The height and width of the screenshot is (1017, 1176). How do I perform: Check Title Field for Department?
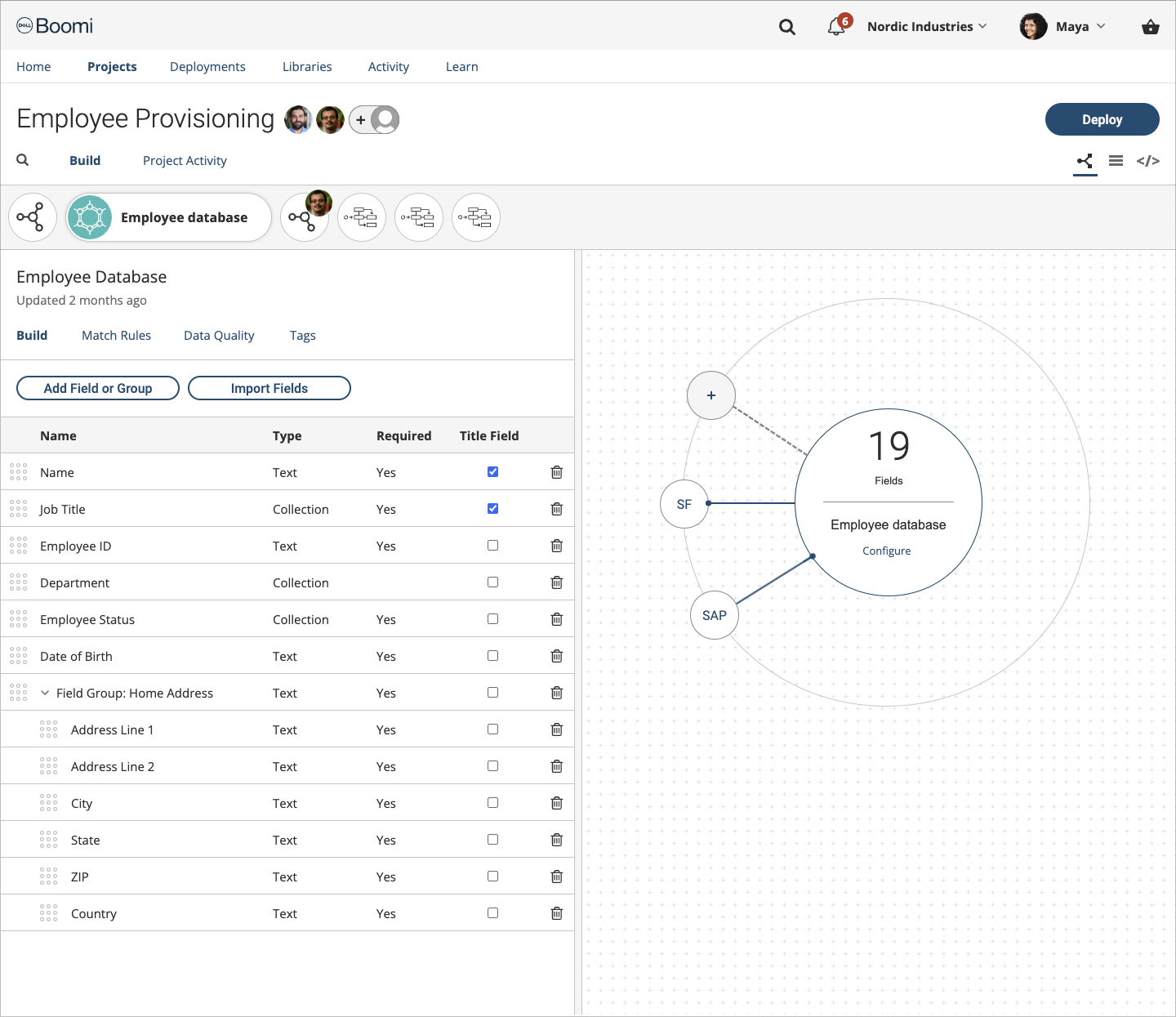tap(492, 582)
